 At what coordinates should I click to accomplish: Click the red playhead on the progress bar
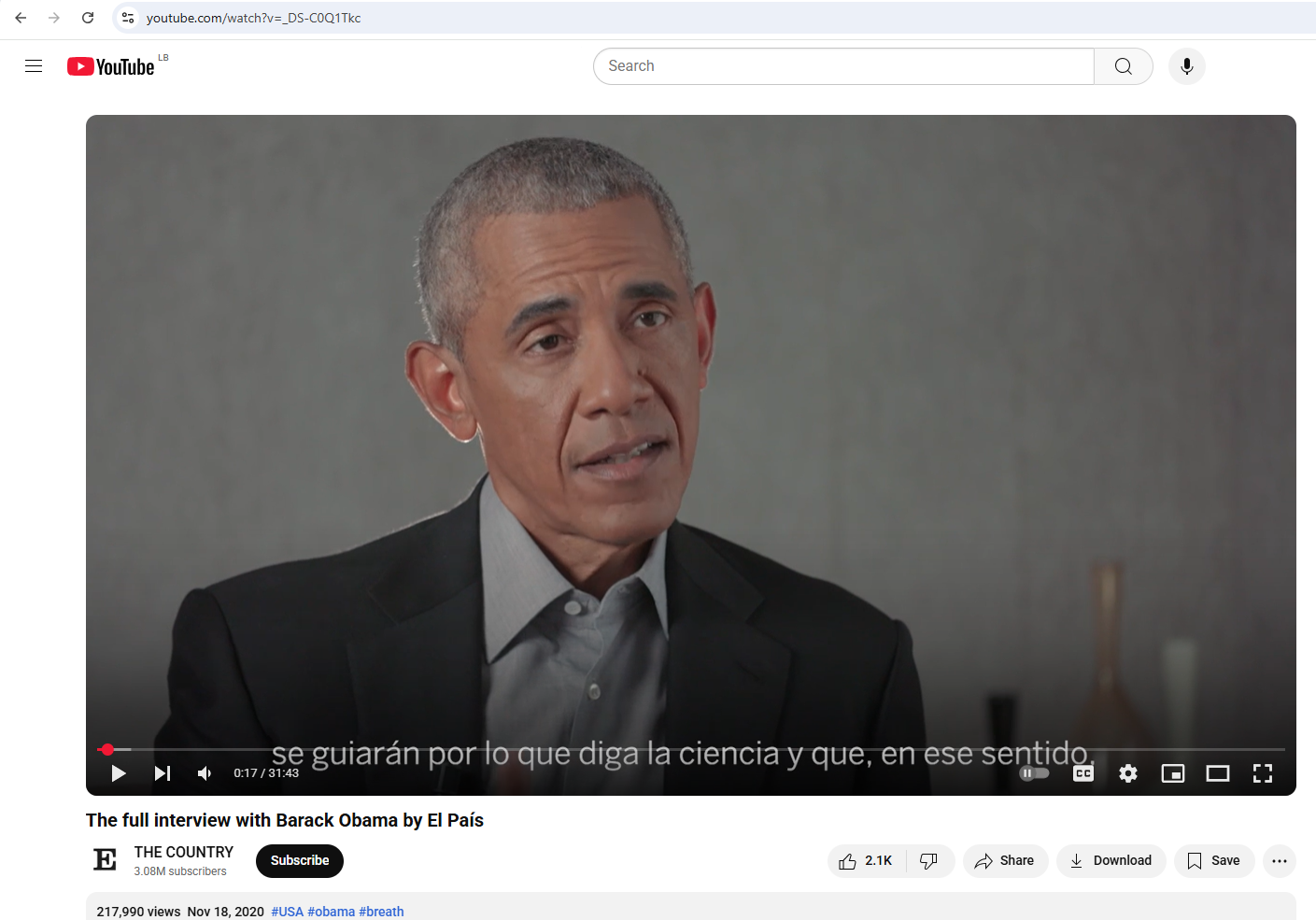pyautogui.click(x=107, y=749)
